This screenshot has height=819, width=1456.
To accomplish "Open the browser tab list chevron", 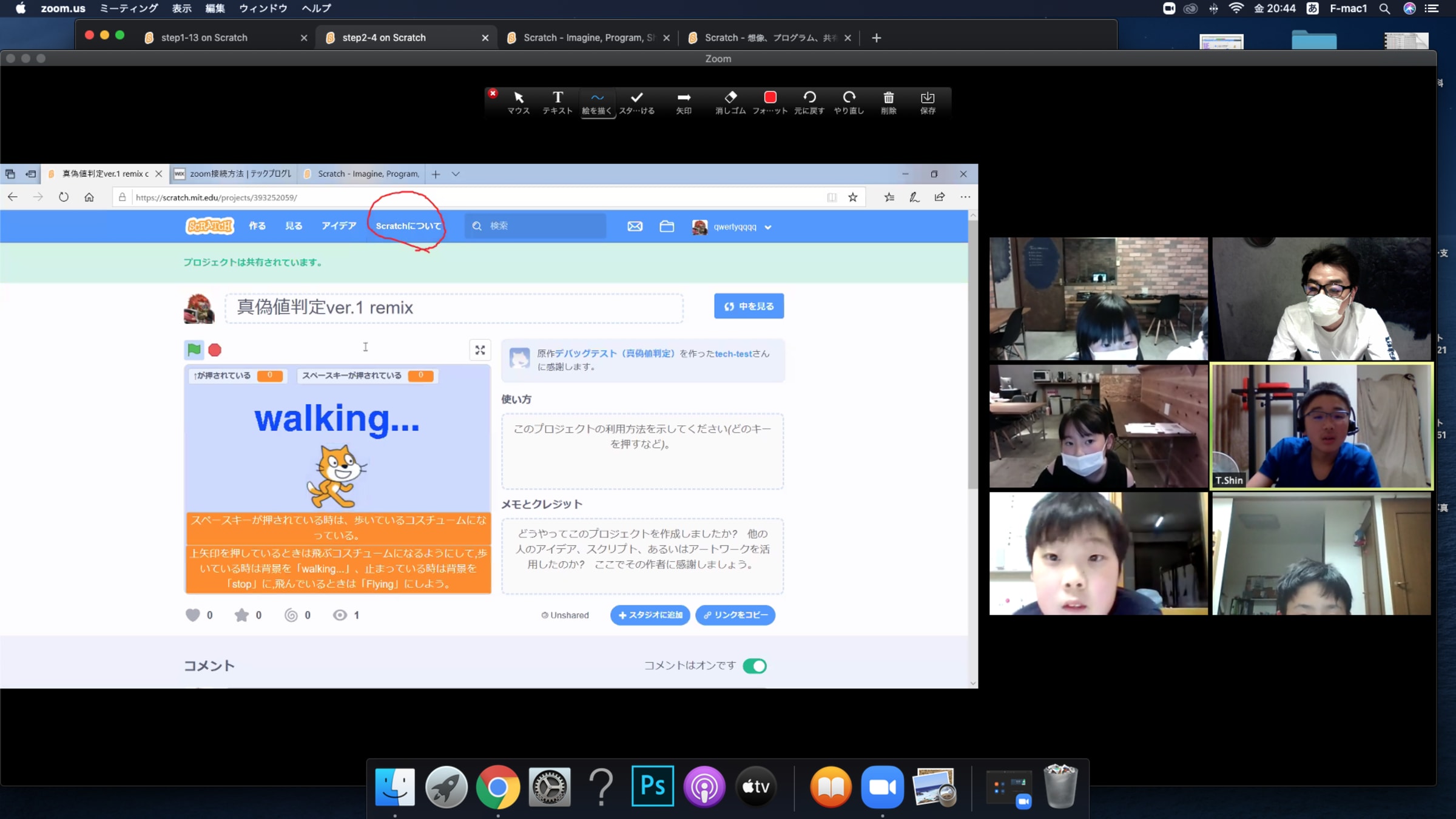I will point(456,174).
